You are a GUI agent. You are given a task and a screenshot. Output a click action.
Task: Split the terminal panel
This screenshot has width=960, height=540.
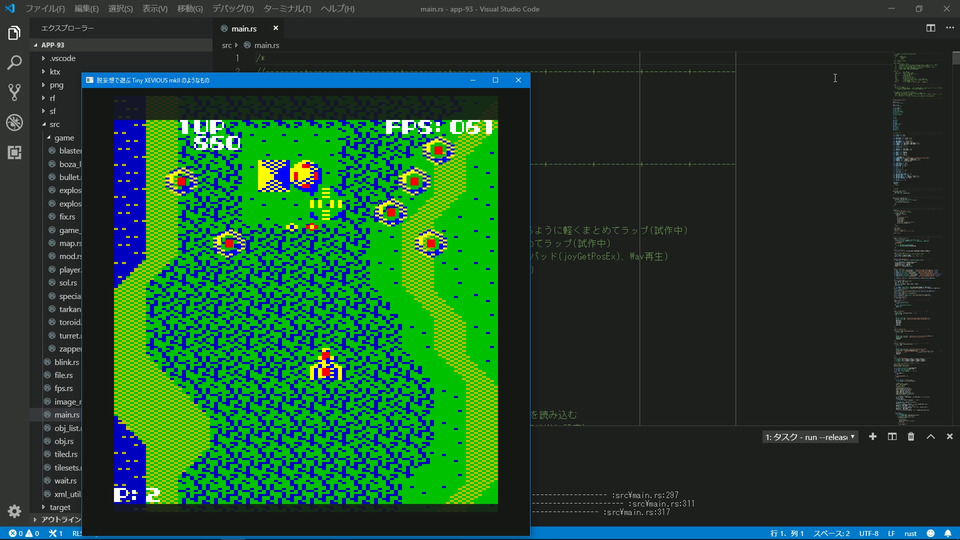pyautogui.click(x=892, y=437)
